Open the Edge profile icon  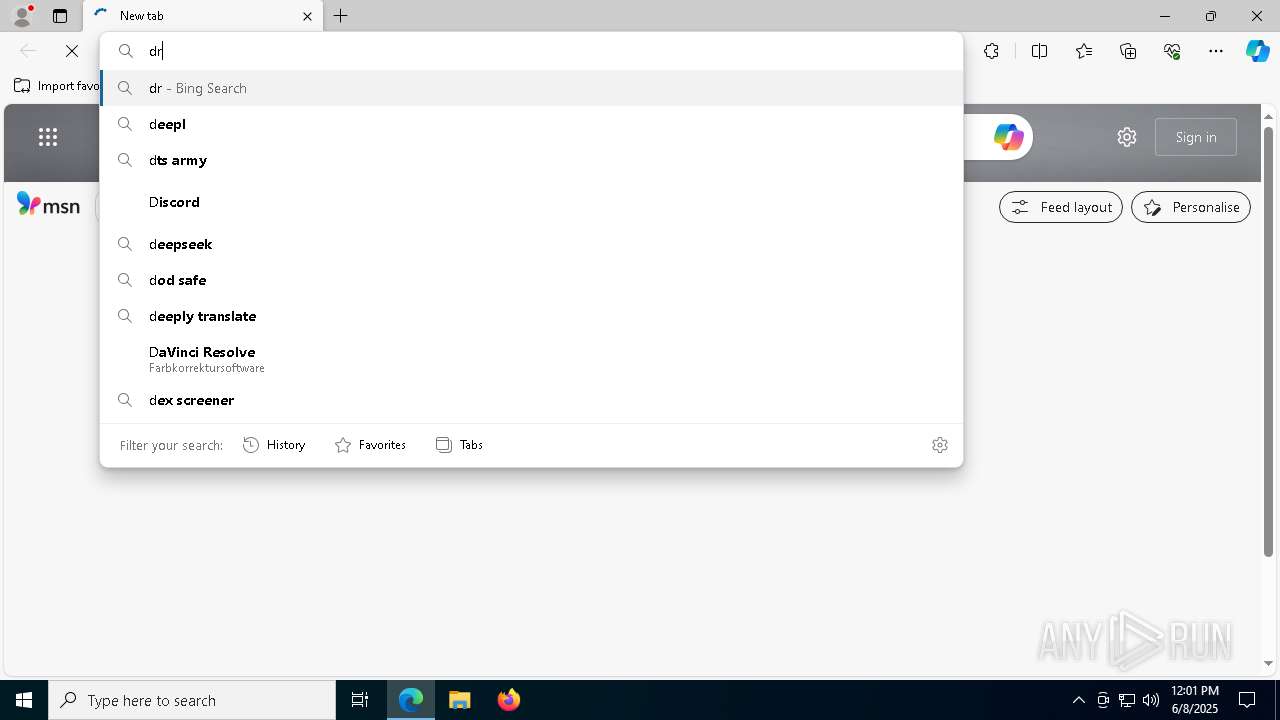point(22,16)
